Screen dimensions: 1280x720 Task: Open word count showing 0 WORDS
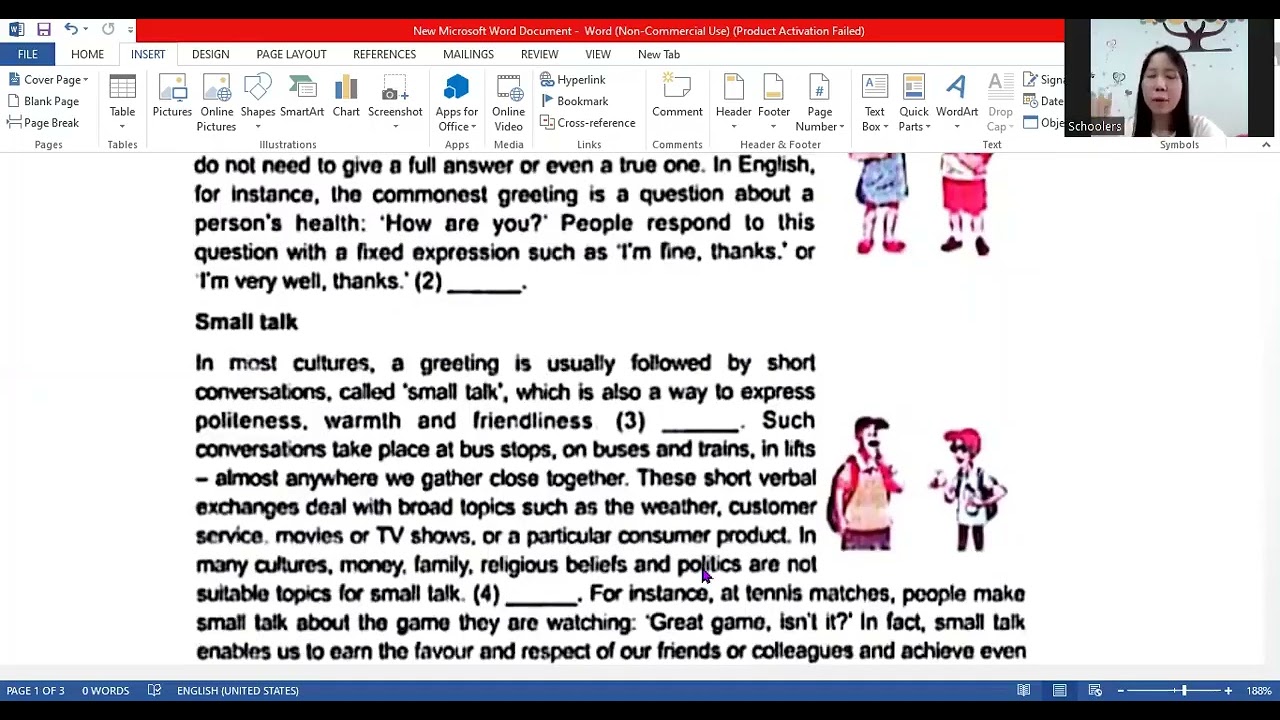click(105, 691)
